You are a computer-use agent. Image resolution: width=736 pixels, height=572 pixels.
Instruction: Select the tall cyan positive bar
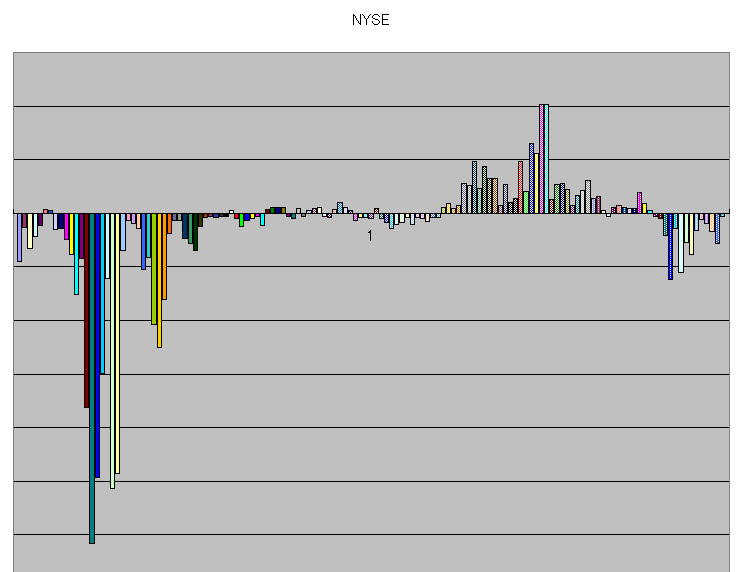pyautogui.click(x=546, y=159)
